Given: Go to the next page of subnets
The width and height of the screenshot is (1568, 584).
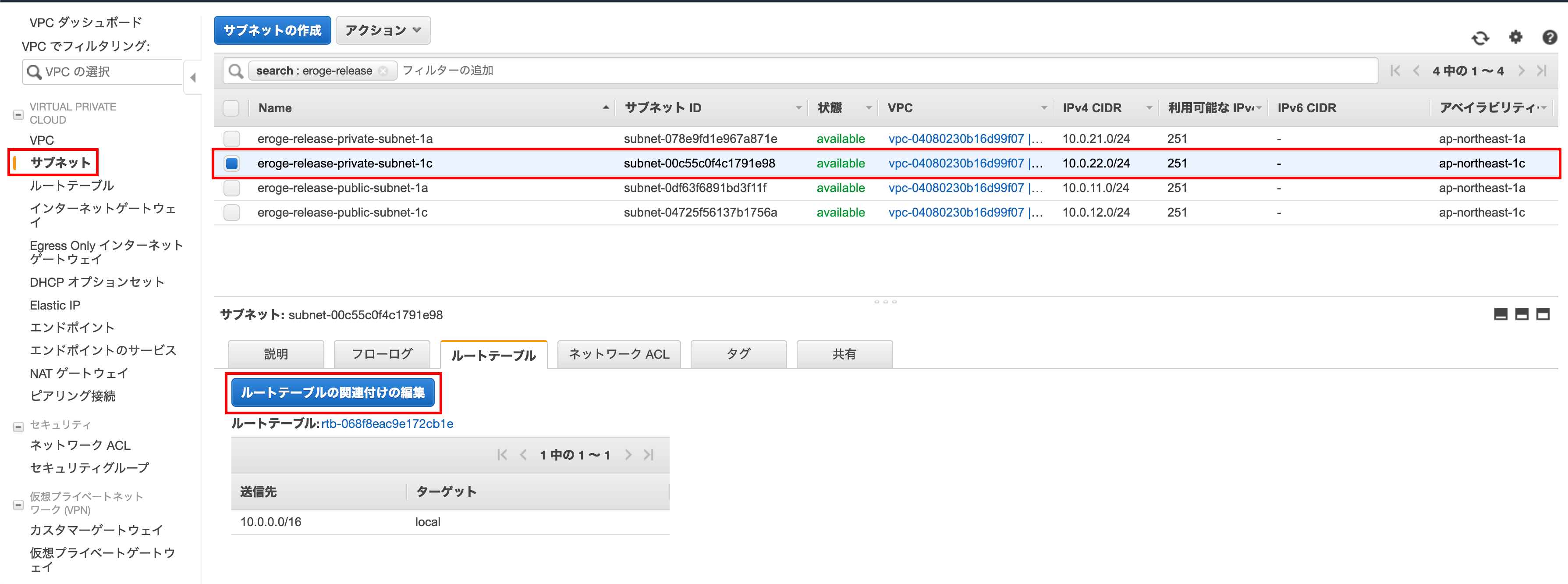Looking at the screenshot, I should click(x=1521, y=71).
